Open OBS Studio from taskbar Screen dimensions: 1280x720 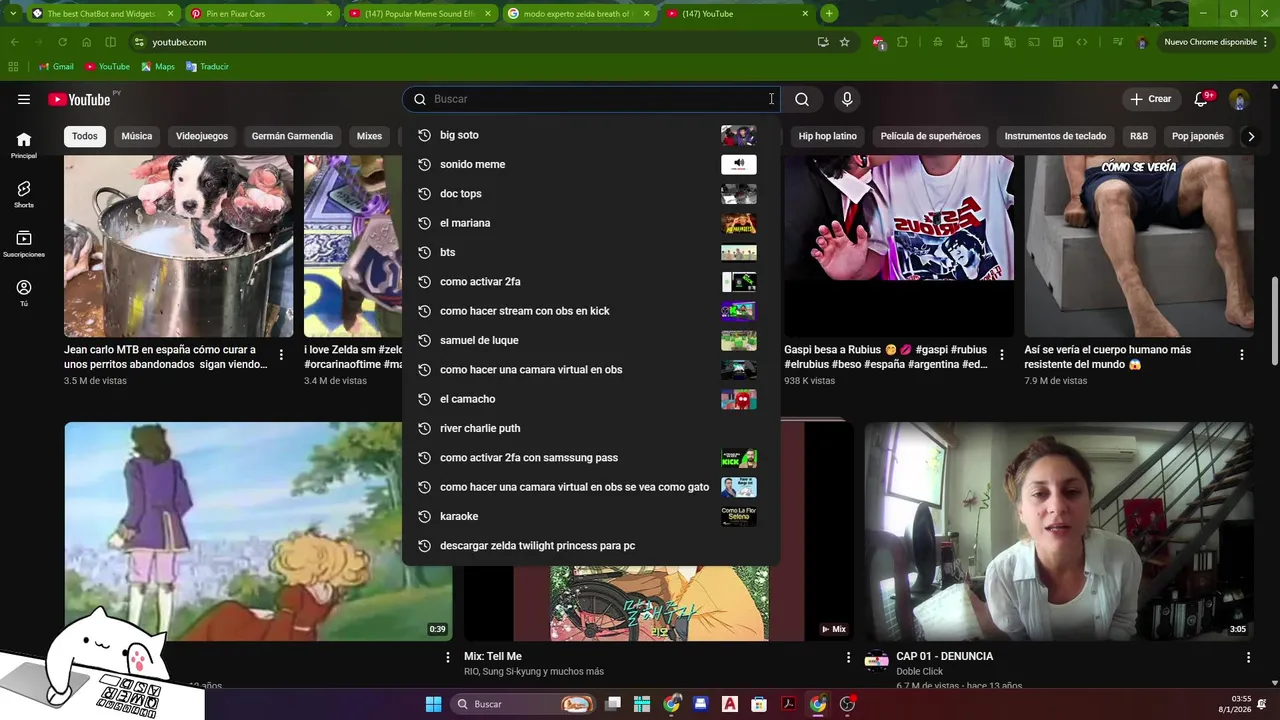[847, 704]
